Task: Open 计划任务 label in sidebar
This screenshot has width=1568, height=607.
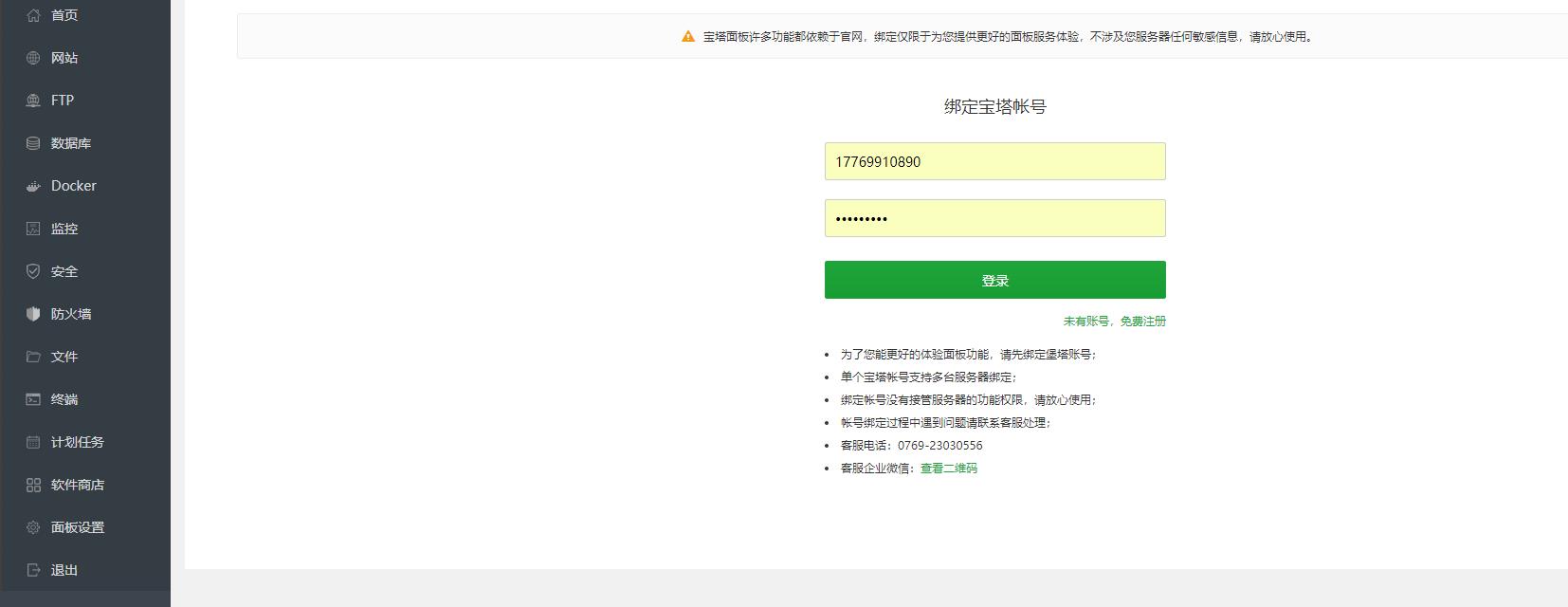Action: tap(78, 442)
